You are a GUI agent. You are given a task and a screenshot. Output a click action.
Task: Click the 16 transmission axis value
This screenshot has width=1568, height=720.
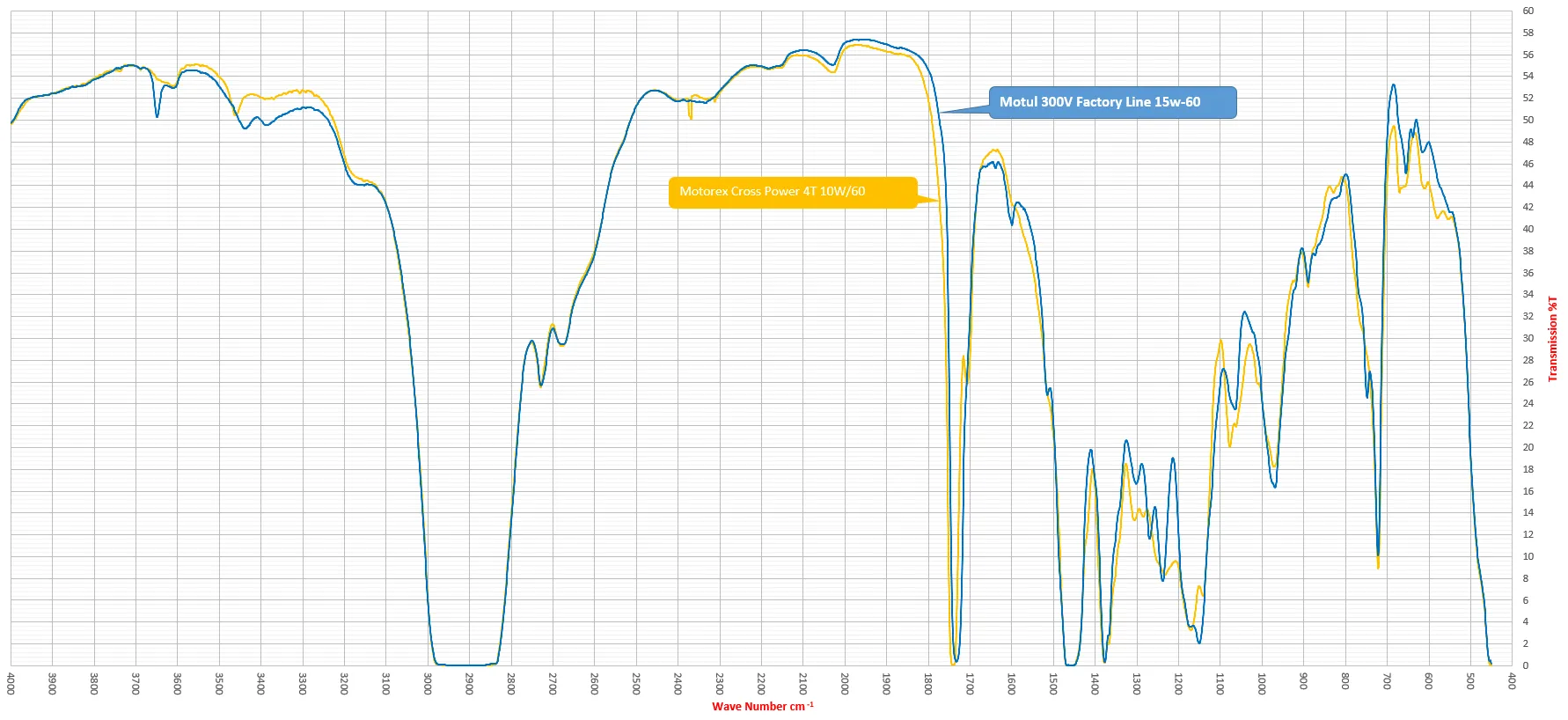1528,491
